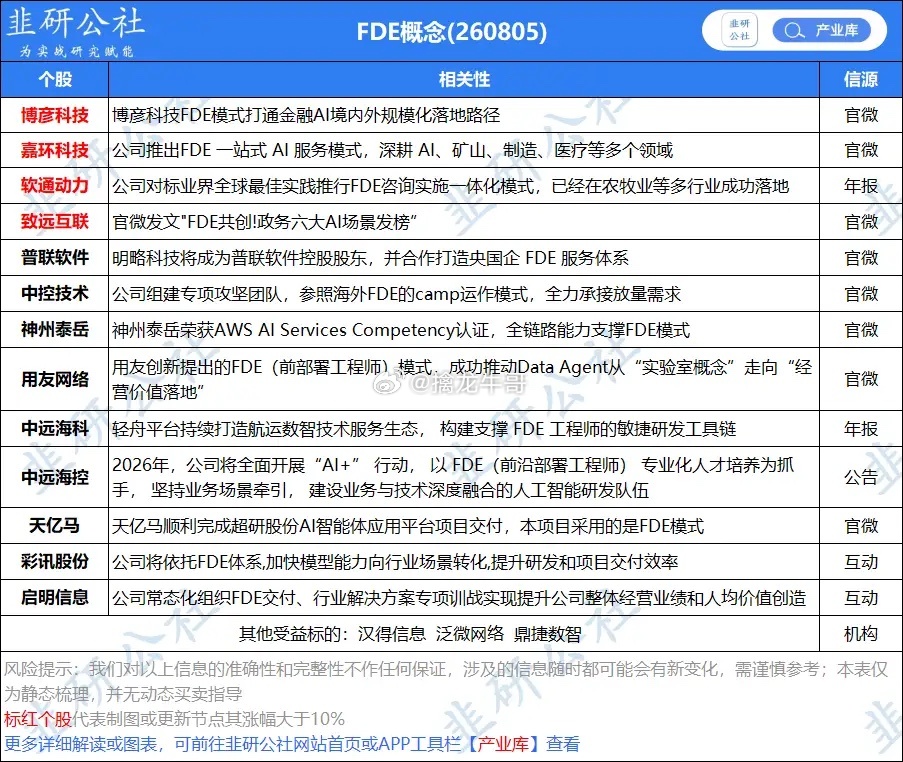Click stock name 启明信息

pyautogui.click(x=55, y=597)
